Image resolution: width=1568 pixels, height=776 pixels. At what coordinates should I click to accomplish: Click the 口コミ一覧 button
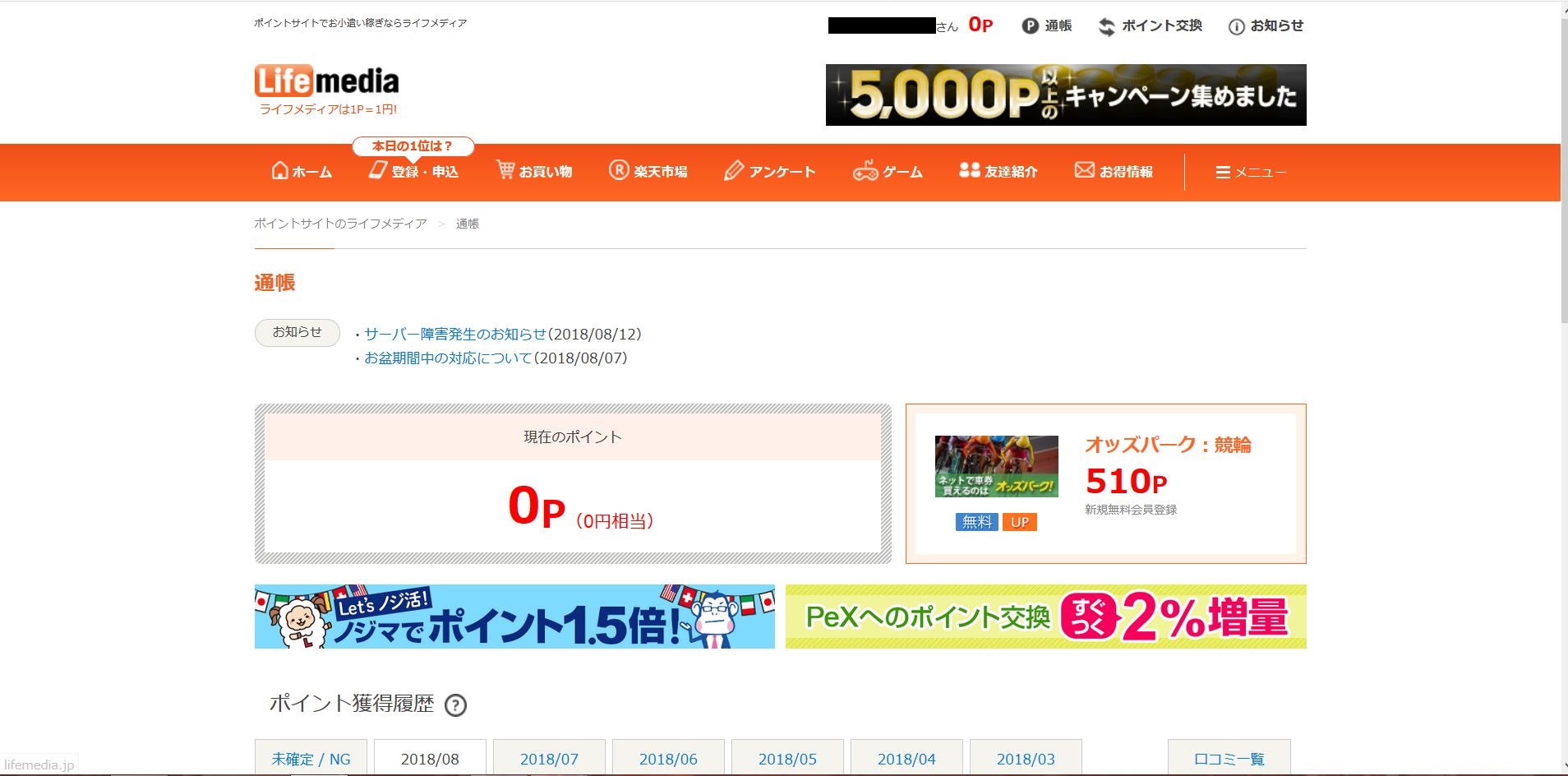coord(1229,758)
